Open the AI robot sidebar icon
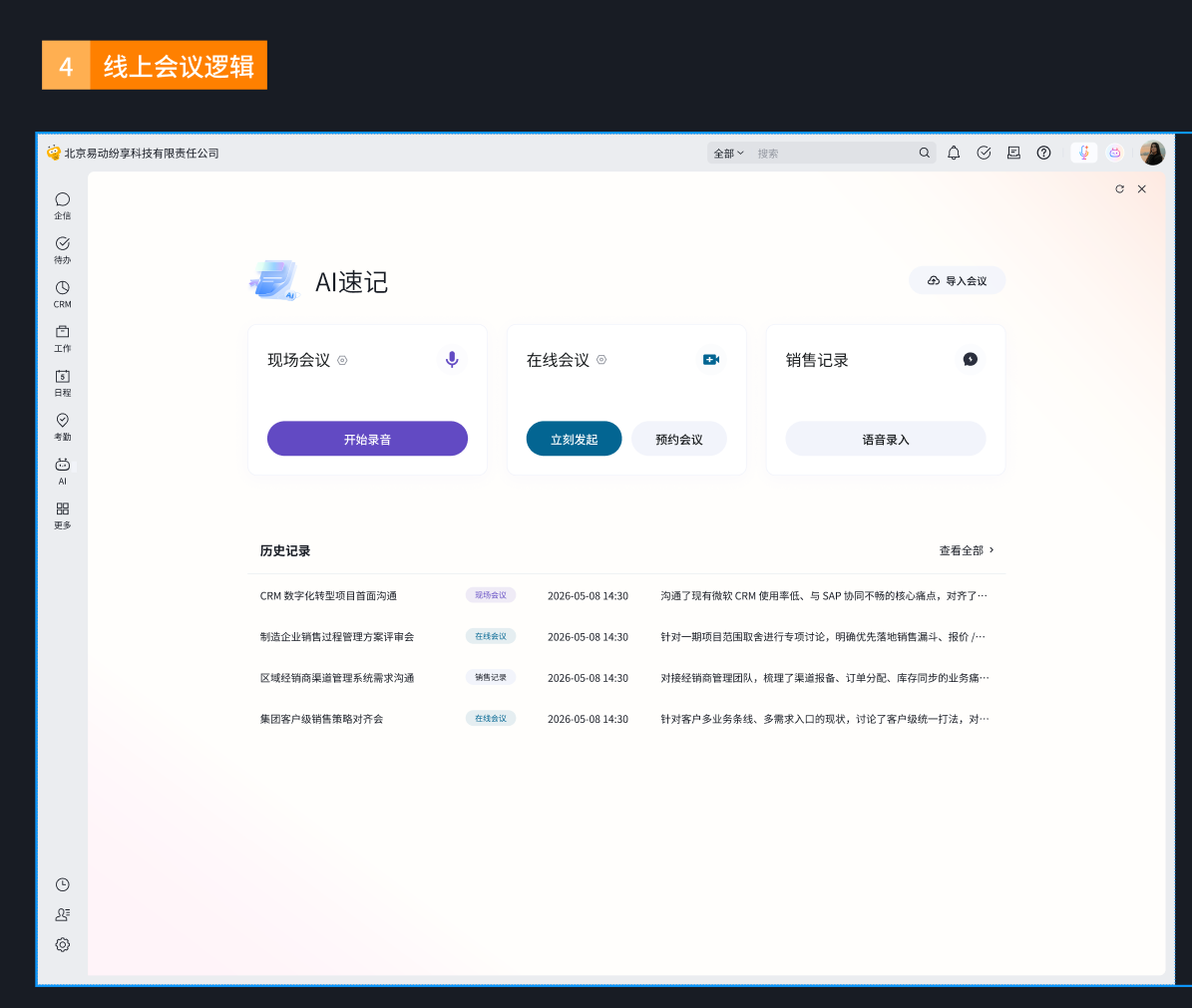Image resolution: width=1192 pixels, height=1008 pixels. click(62, 471)
